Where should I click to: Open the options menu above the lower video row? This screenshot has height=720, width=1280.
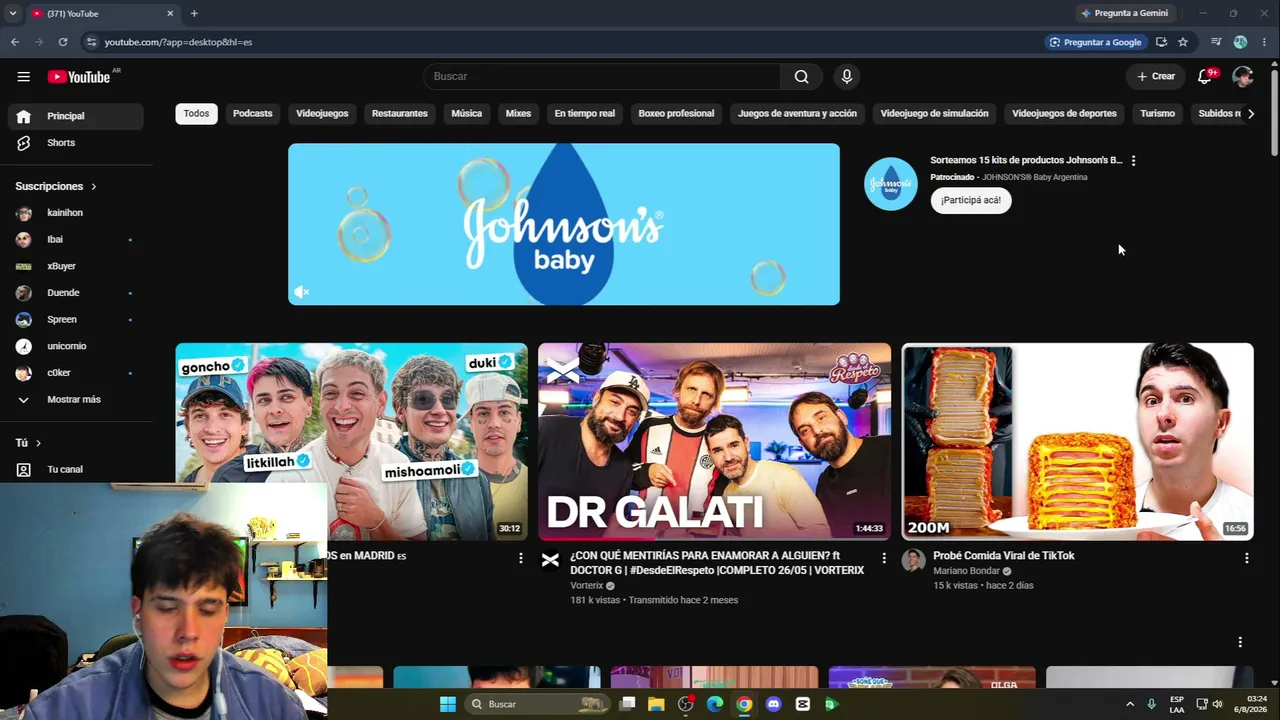tap(1240, 642)
